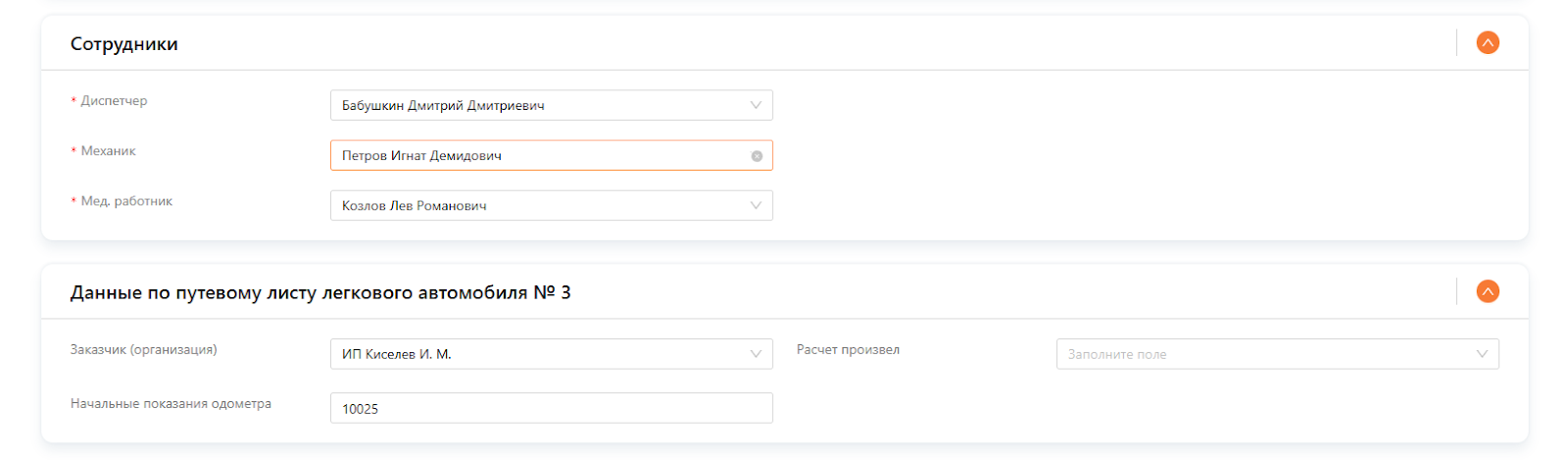Open dropdown showing ИП Киселев И. М.
The height and width of the screenshot is (460, 1568).
(x=539, y=354)
